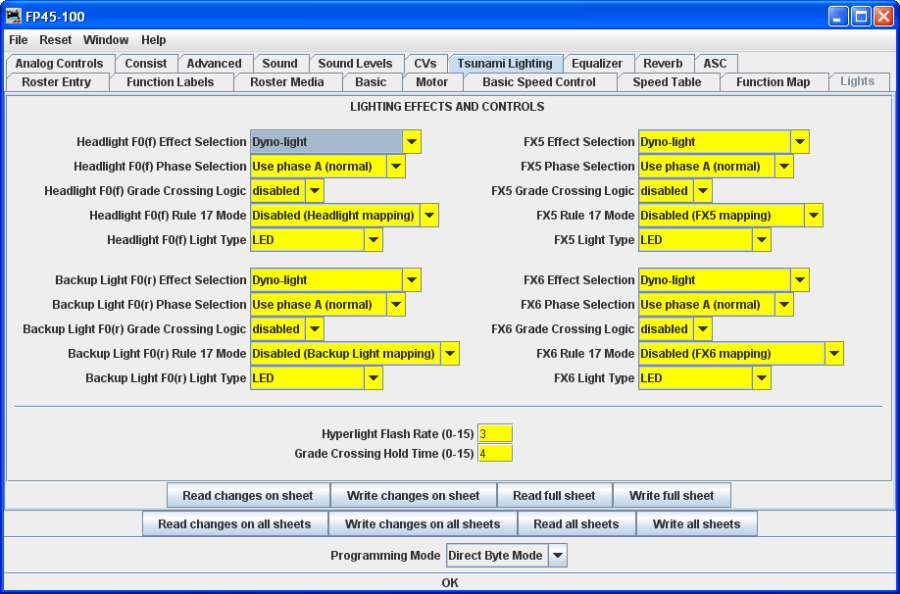Expand Headlight F0(f) Grade Crossing Logic dropdown
This screenshot has height=594, width=900.
(x=315, y=191)
